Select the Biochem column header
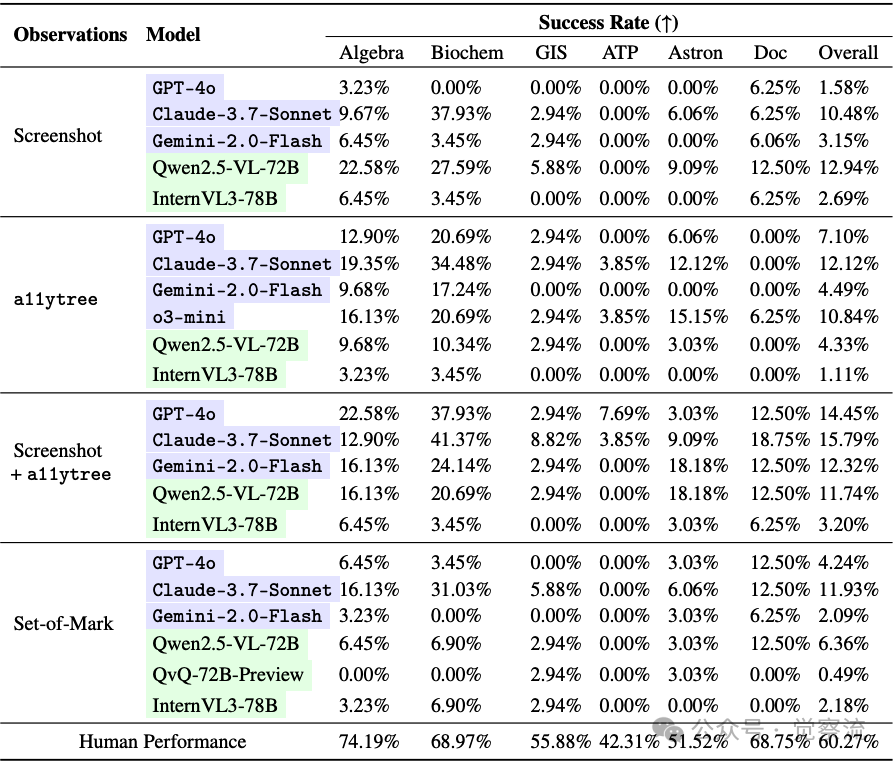 click(x=467, y=53)
